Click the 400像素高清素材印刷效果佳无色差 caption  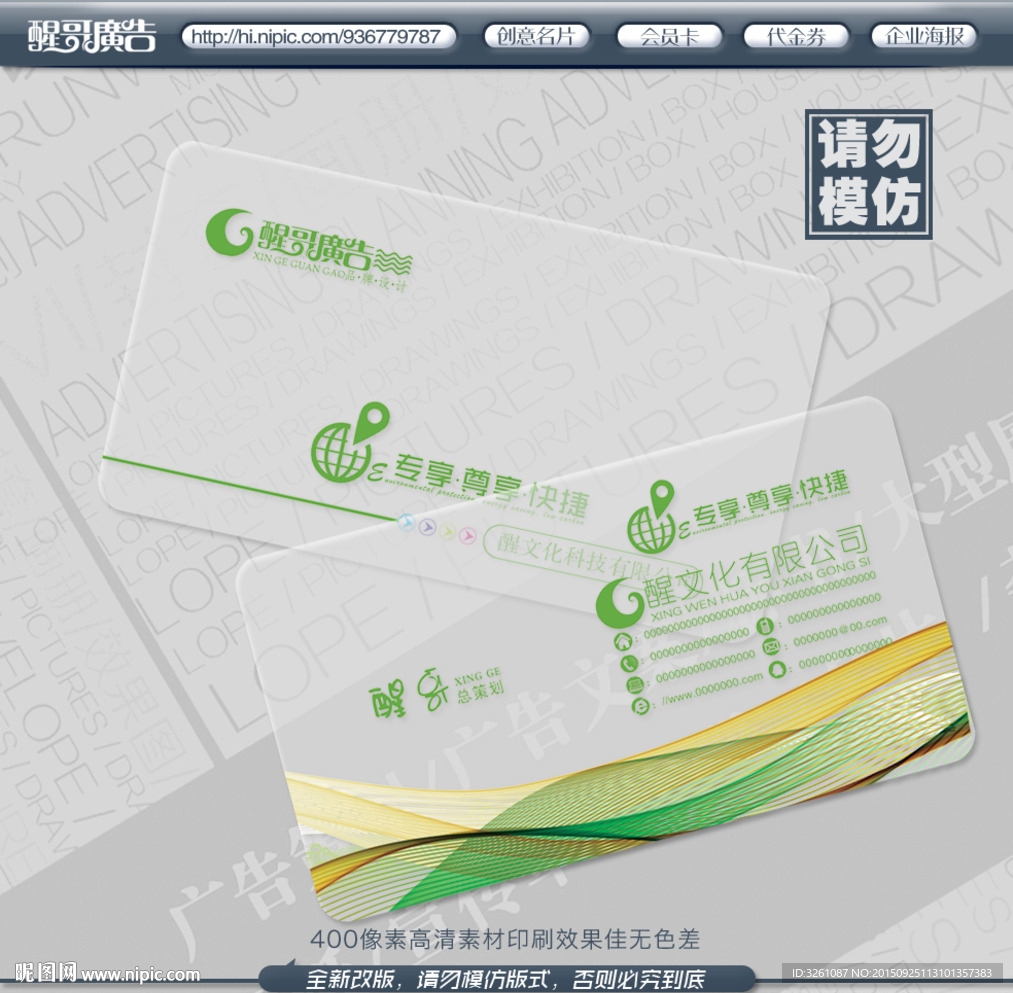(505, 939)
